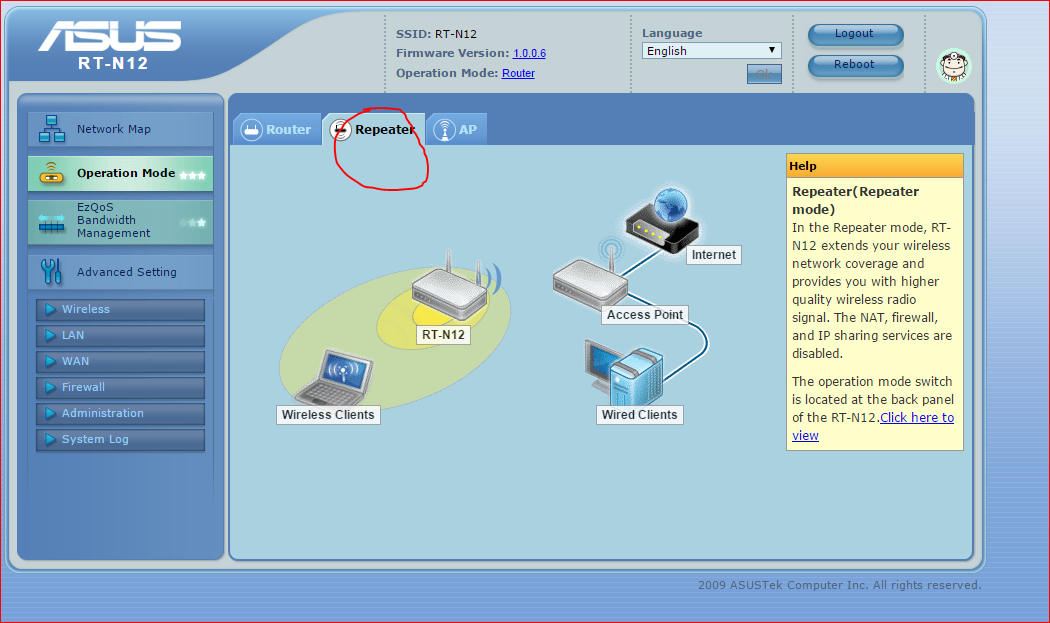This screenshot has width=1050, height=623.
Task: Click the Internet label
Action: point(714,255)
